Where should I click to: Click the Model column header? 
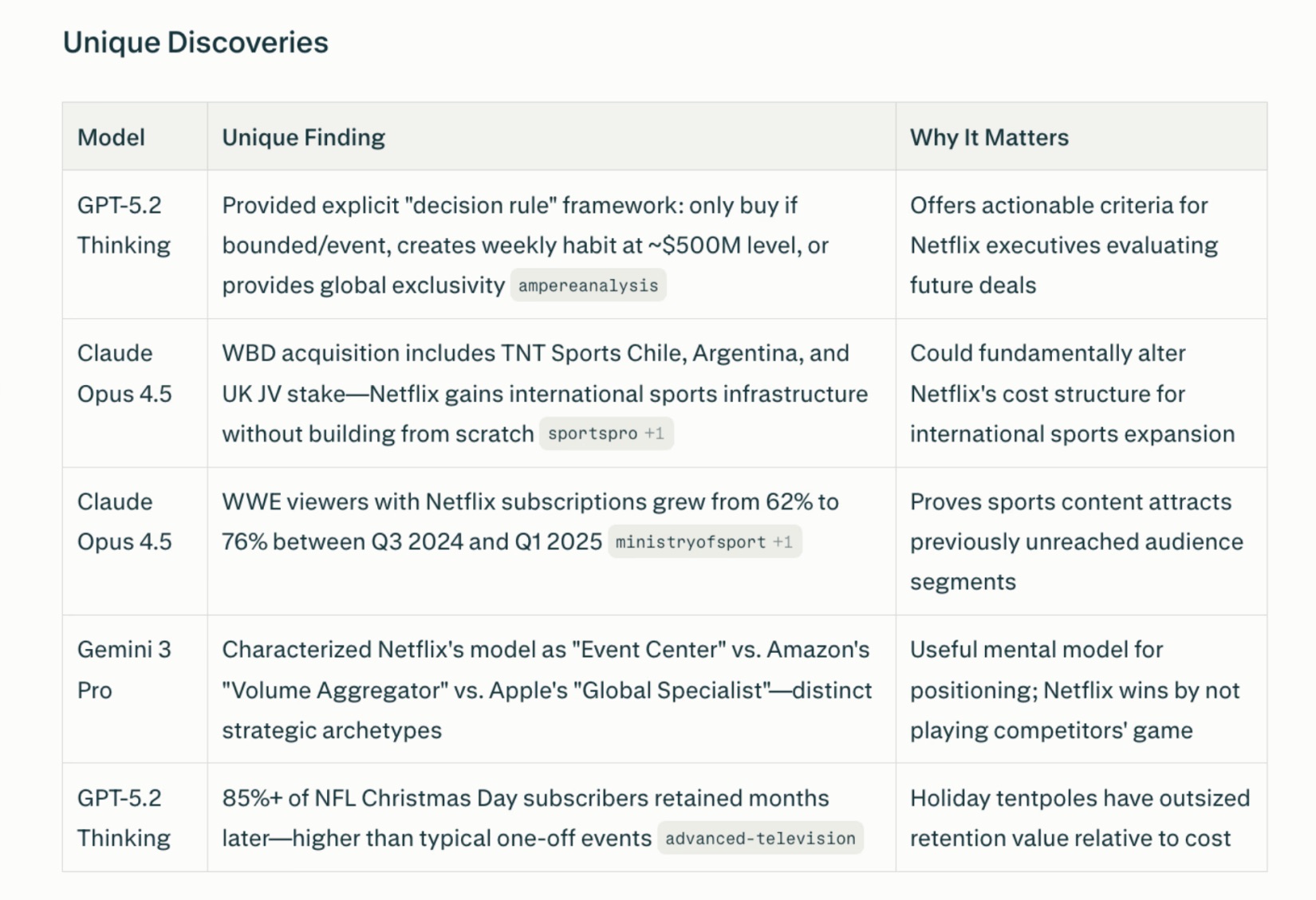coord(111,137)
